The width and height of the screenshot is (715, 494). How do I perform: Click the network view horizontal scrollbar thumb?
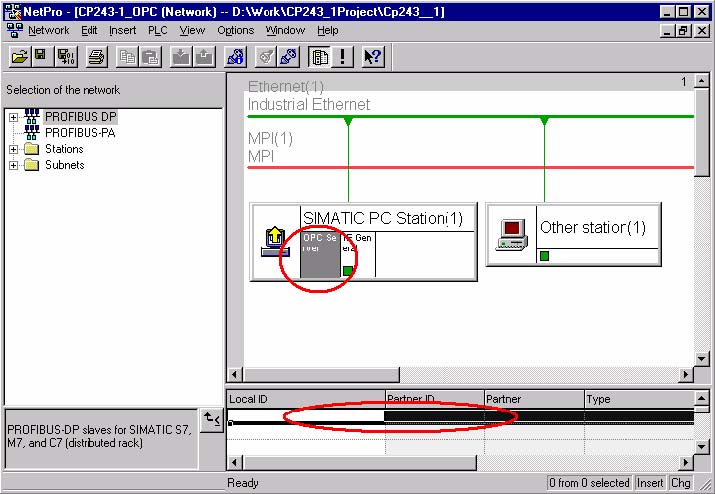pos(321,374)
